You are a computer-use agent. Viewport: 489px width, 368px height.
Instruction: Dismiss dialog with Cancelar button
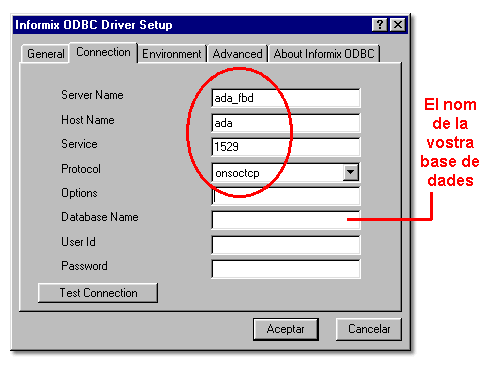pos(369,329)
